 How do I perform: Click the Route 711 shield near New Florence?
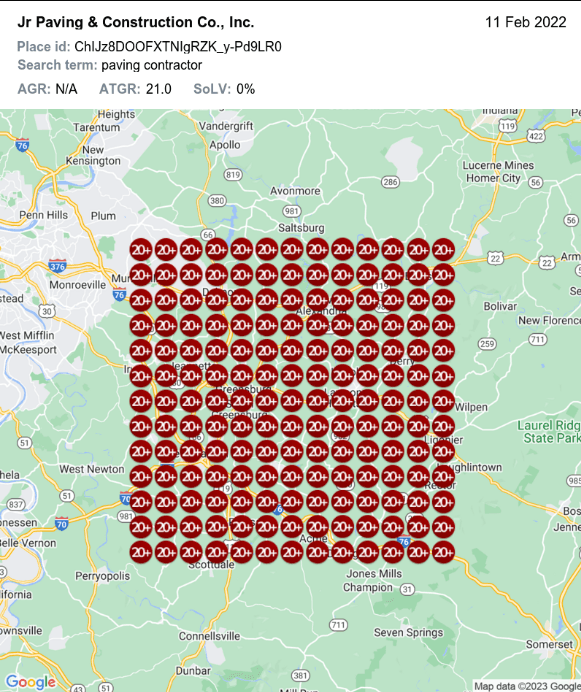[538, 339]
